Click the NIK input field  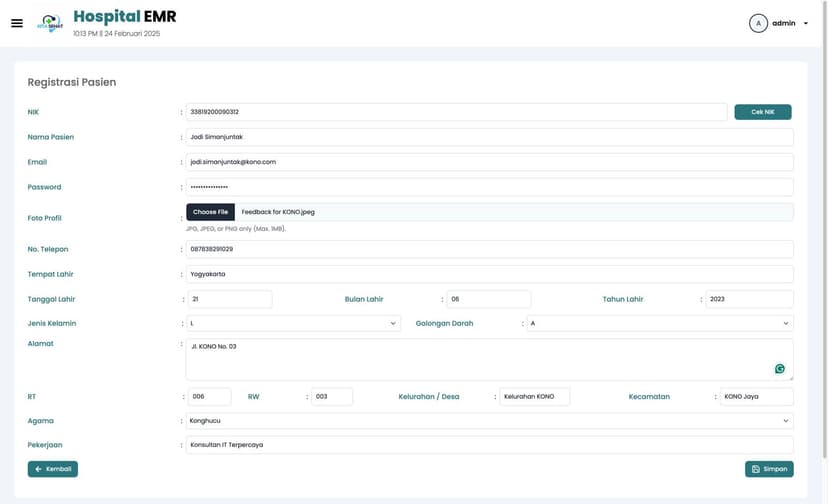[456, 112]
